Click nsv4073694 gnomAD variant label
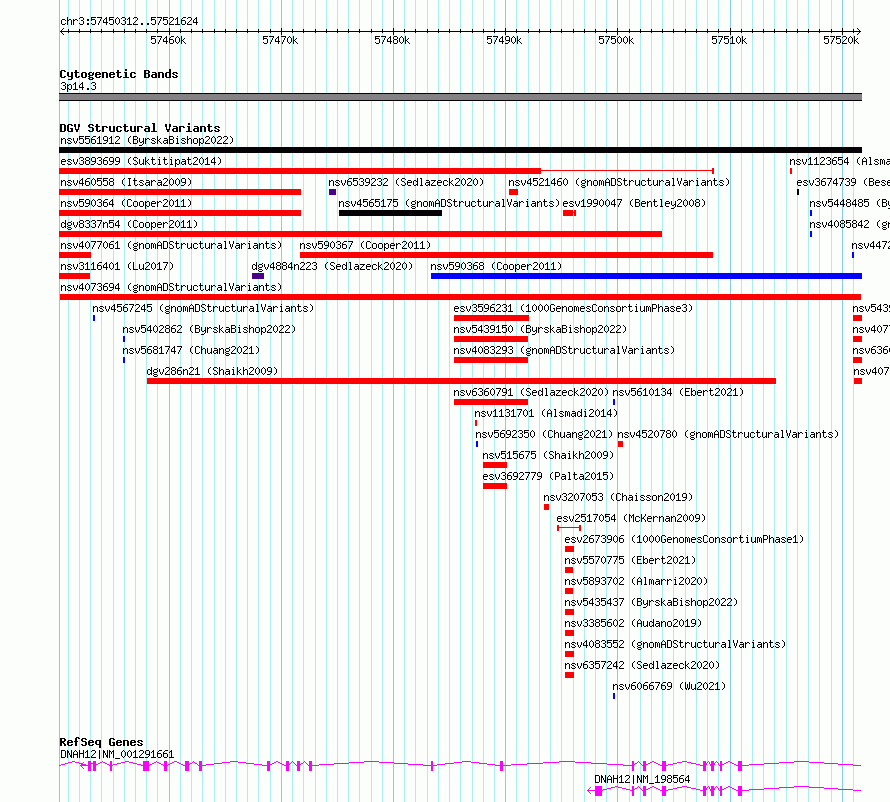 point(171,287)
